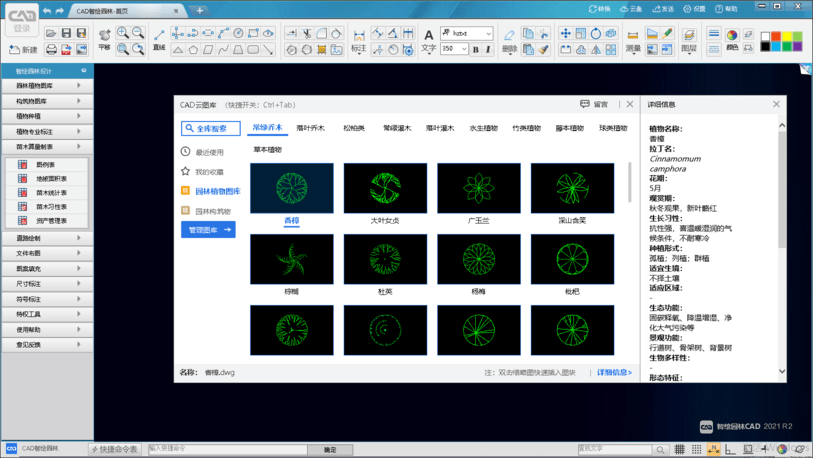Click the 管理图库 button
813x458 pixels.
click(x=208, y=229)
